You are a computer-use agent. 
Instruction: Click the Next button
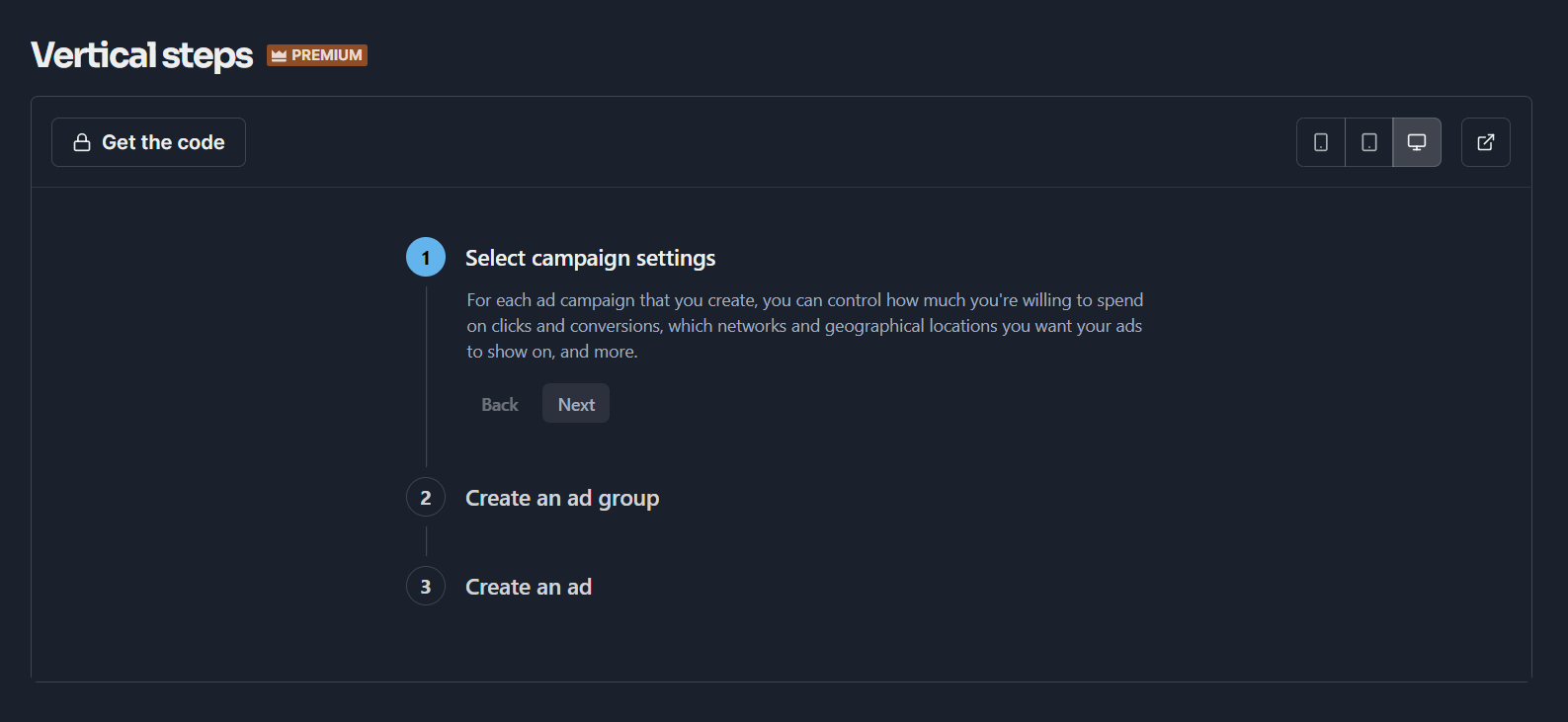pos(576,404)
